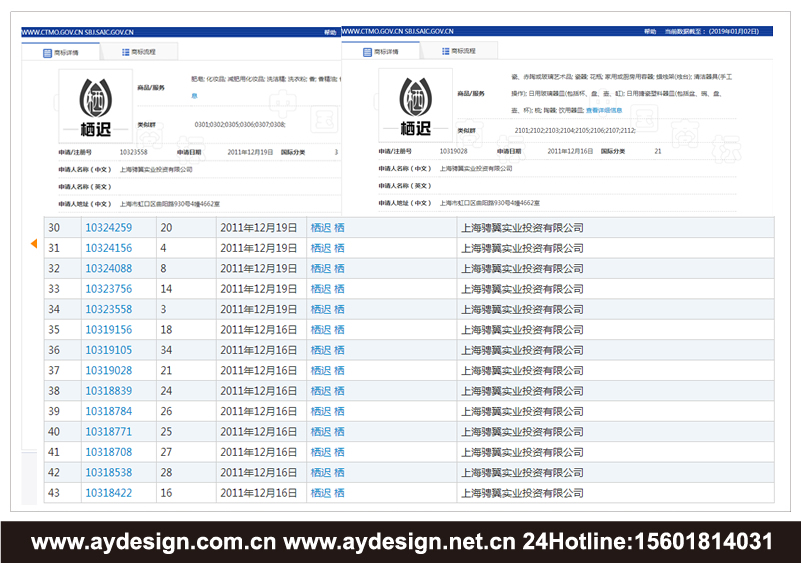Click 帮助 in the left panel header
801x563 pixels.
tap(330, 32)
